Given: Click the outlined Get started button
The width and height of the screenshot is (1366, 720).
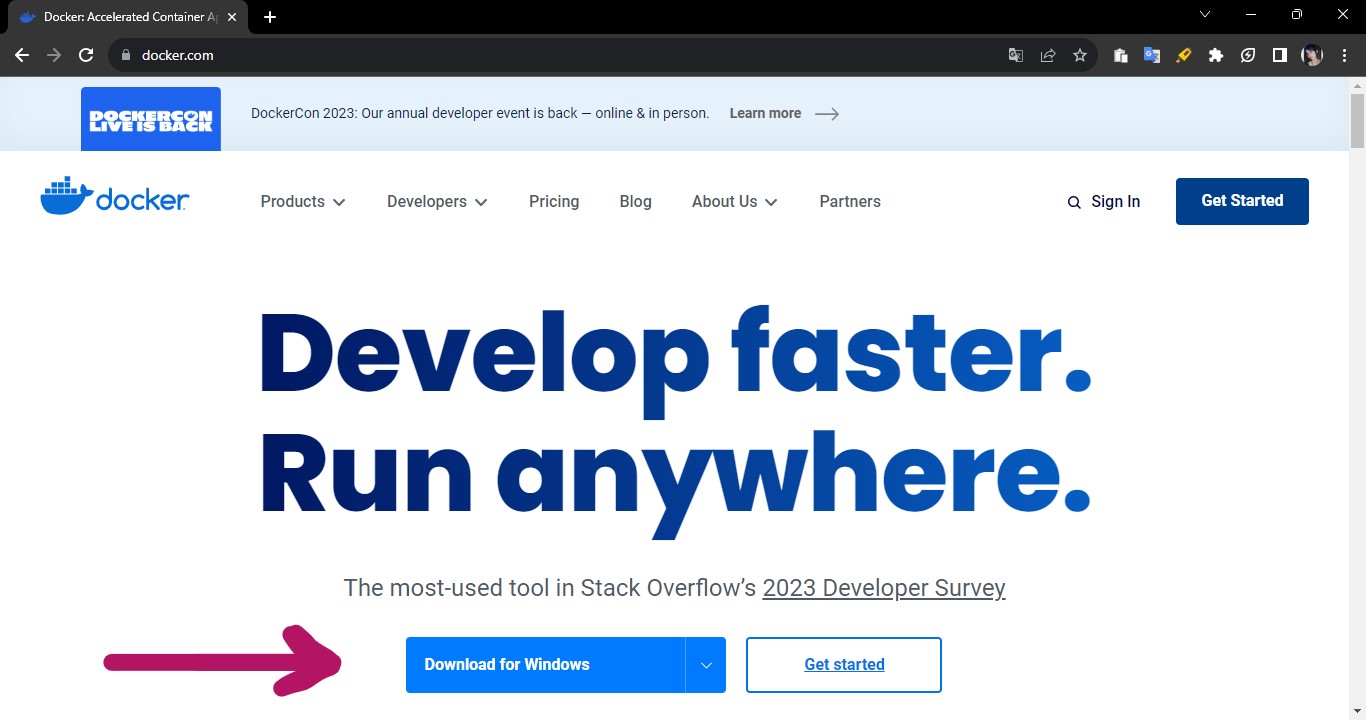Looking at the screenshot, I should coord(844,665).
